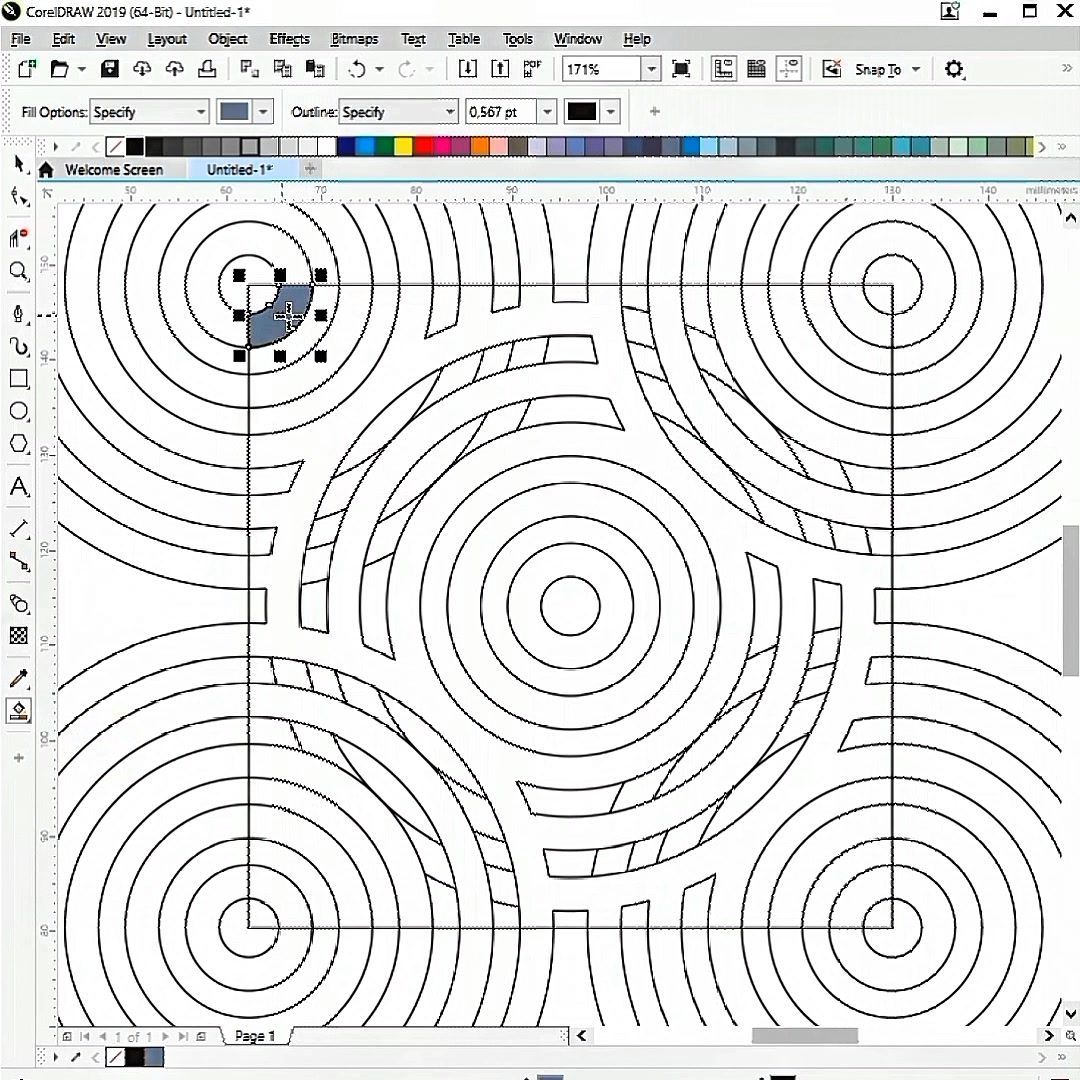This screenshot has width=1080, height=1080.
Task: Select the Artistic Media tool
Action: 19,346
